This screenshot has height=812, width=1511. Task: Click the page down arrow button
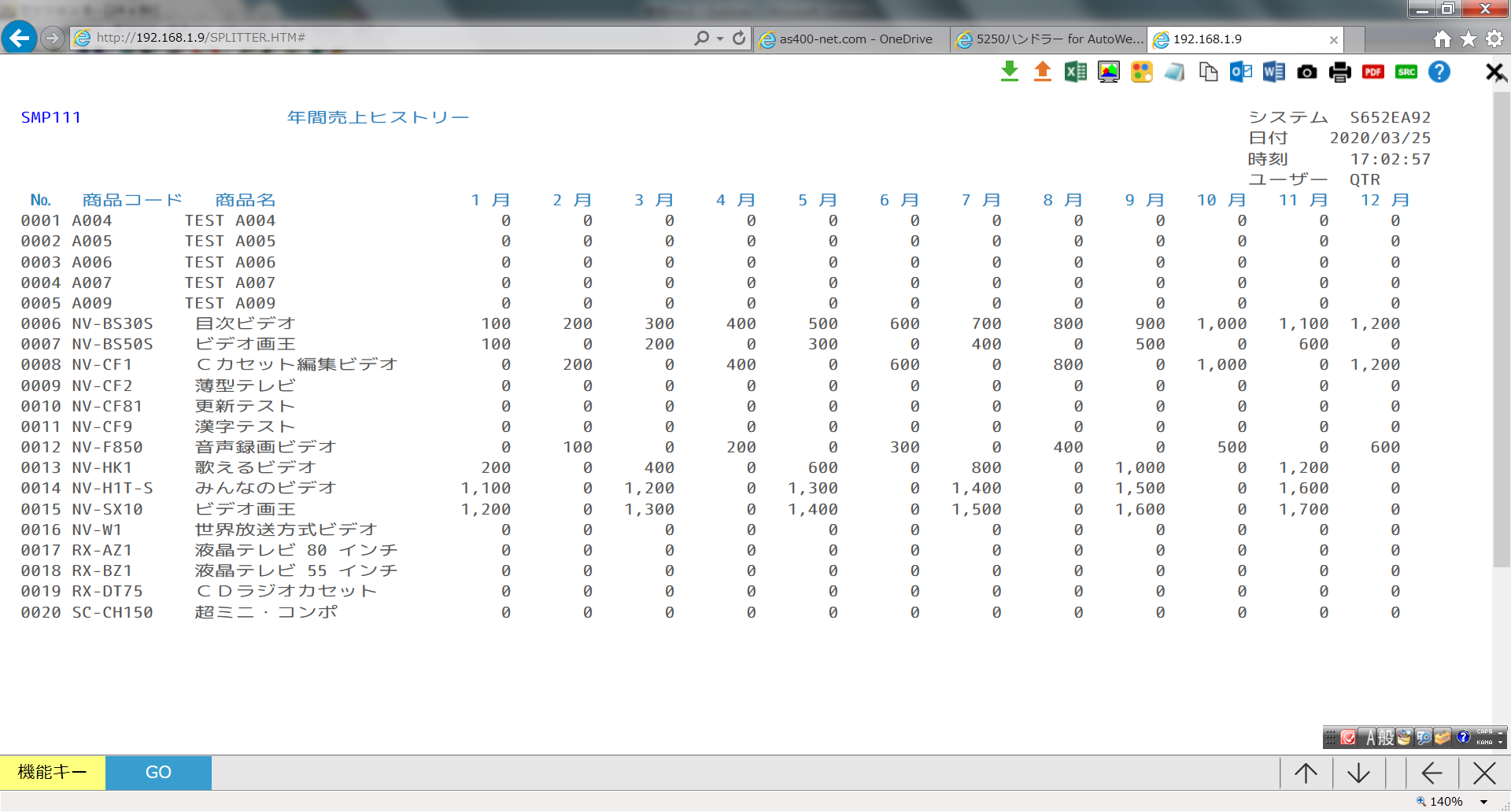(1359, 773)
